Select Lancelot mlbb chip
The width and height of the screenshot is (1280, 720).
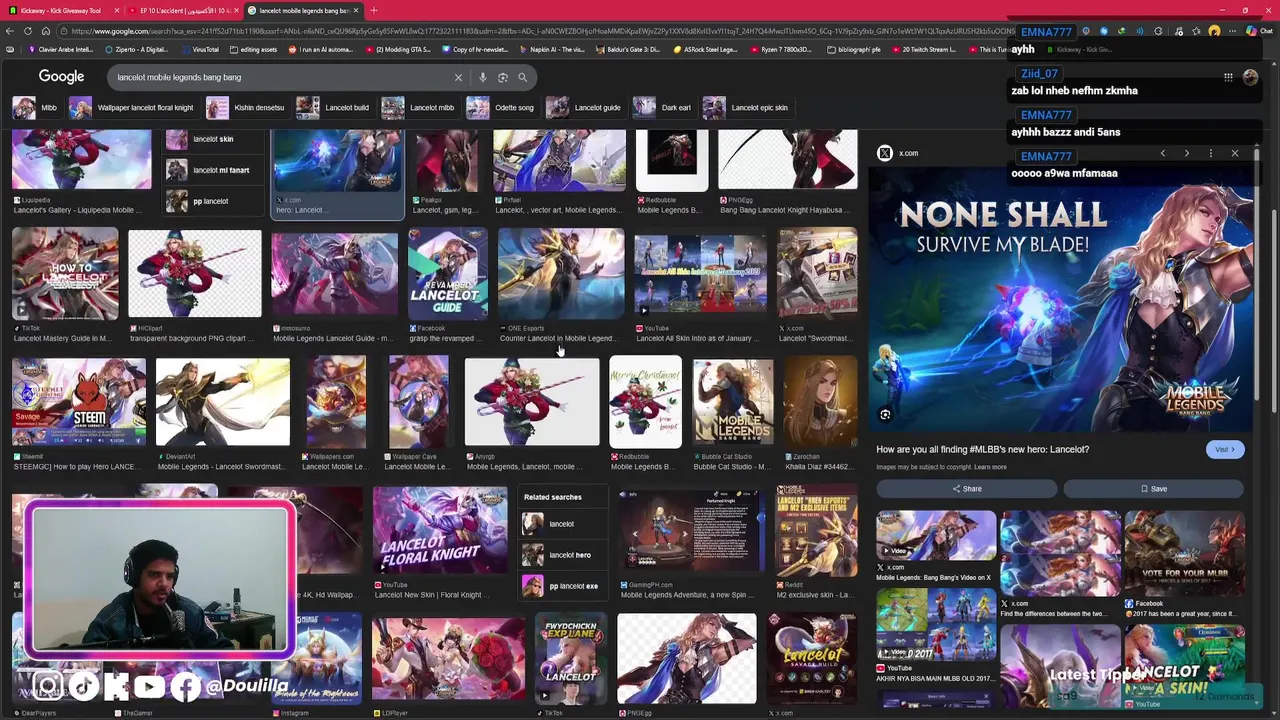point(419,108)
